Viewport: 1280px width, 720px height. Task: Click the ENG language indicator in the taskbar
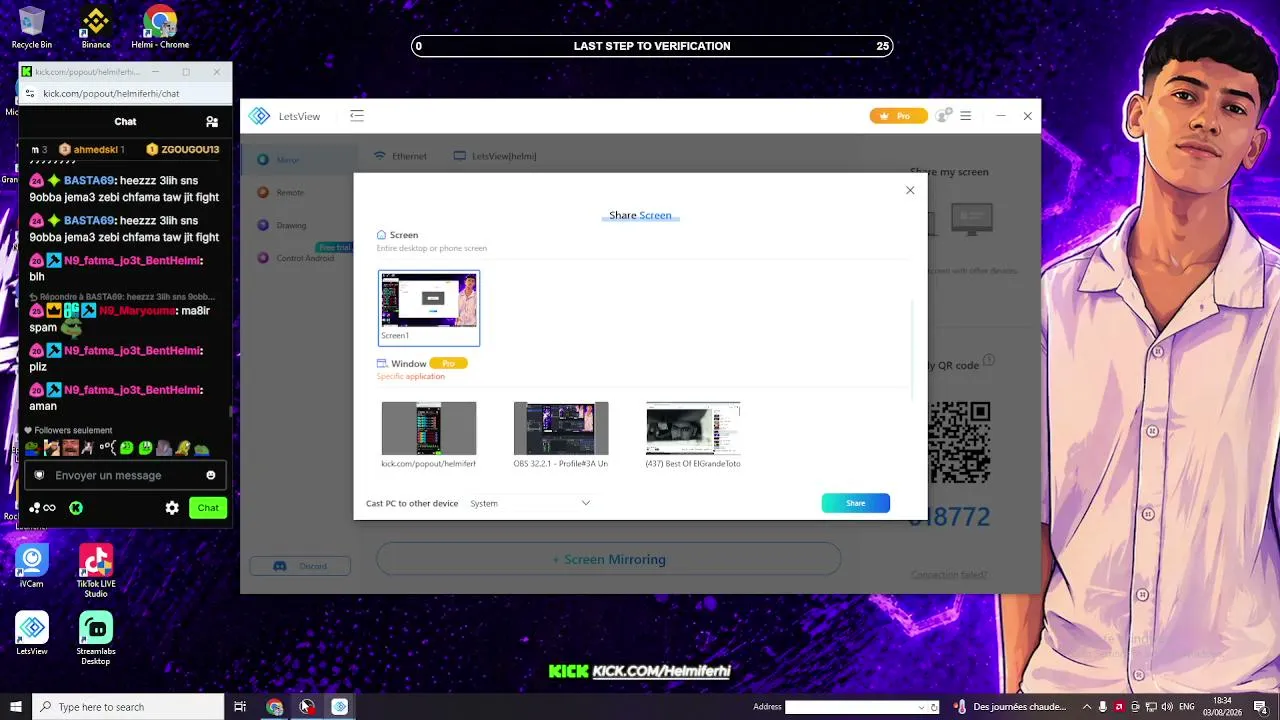[x=1187, y=707]
